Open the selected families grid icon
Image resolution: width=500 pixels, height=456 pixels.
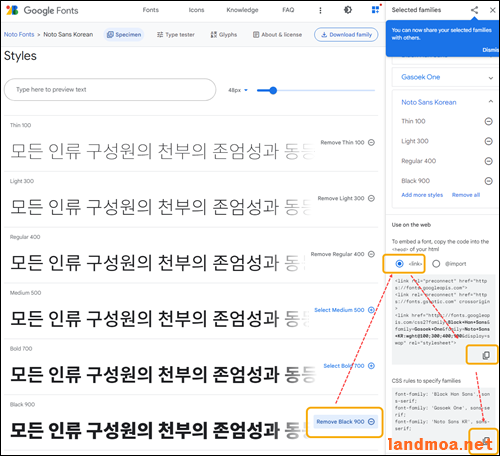point(376,9)
